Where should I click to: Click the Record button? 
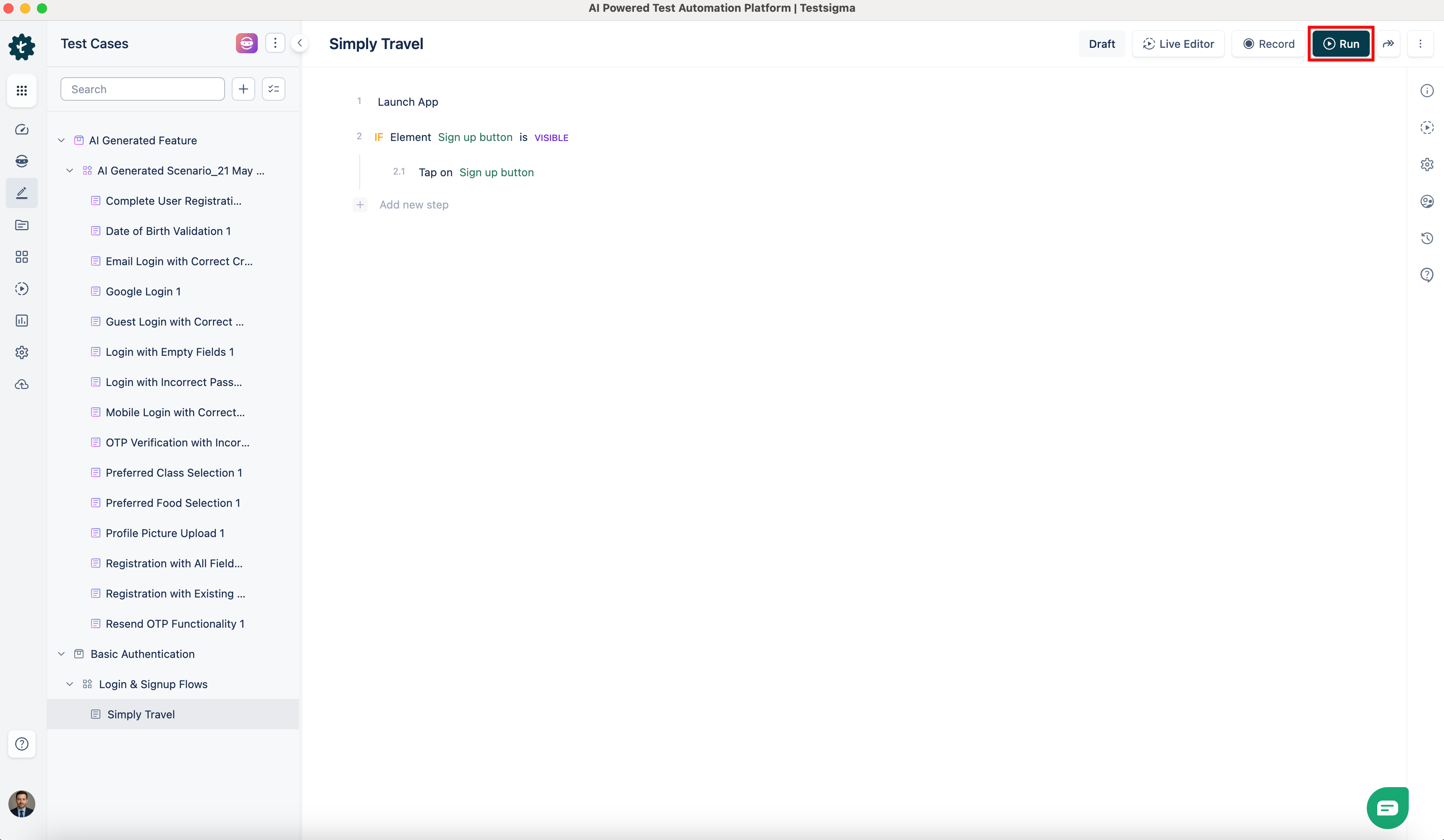[1269, 44]
